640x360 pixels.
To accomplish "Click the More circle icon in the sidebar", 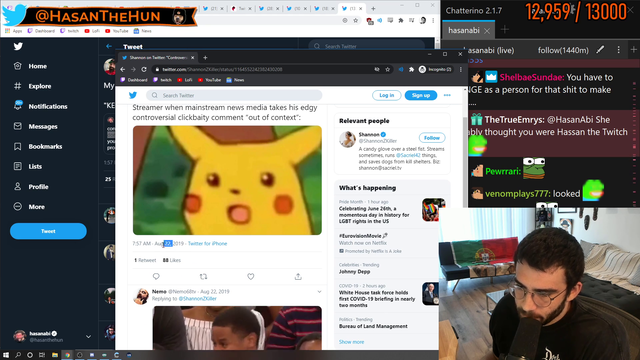I will pyautogui.click(x=18, y=207).
